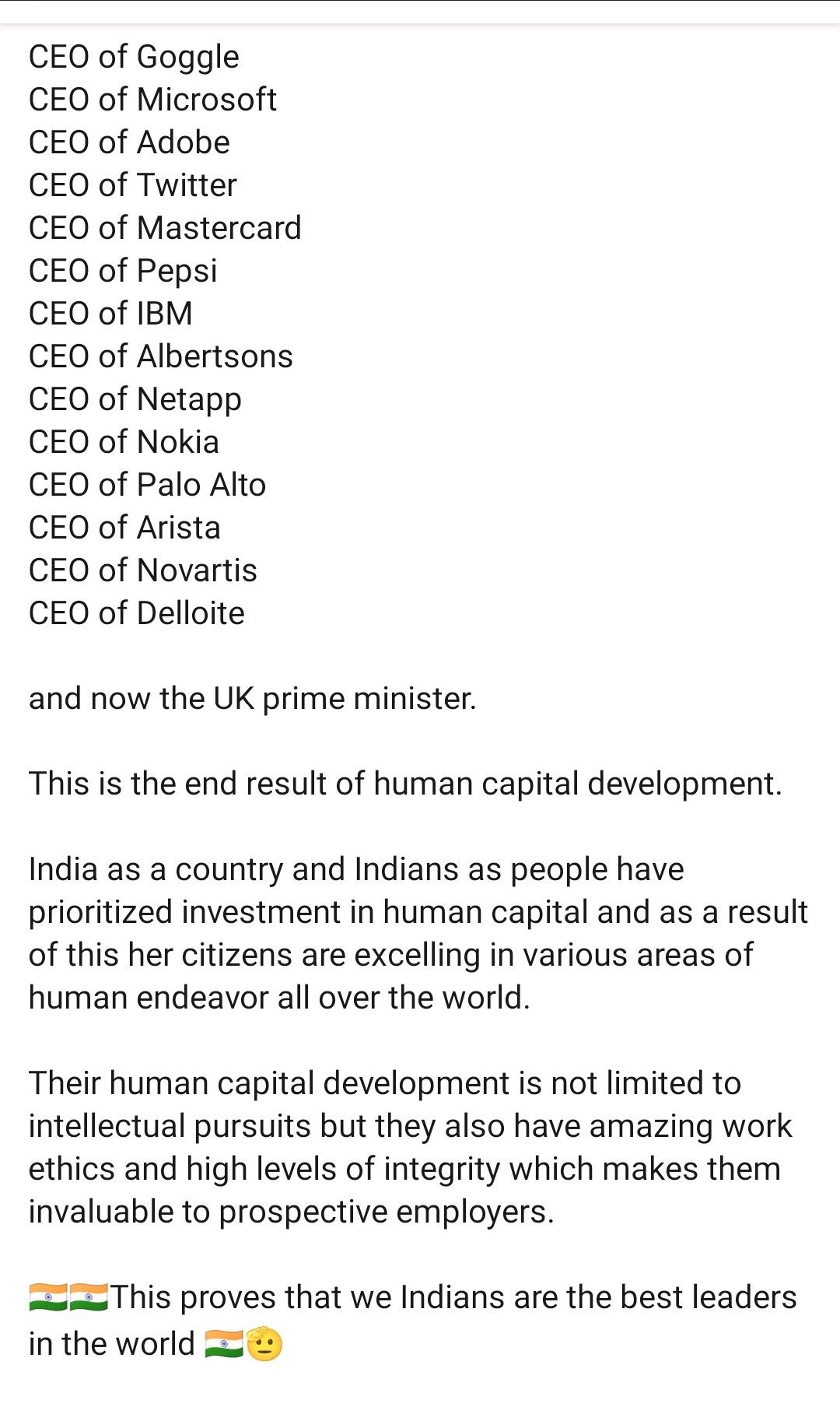This screenshot has height=1407, width=840.
Task: Click the "CEO of Nokia" entry
Action: coord(124,442)
